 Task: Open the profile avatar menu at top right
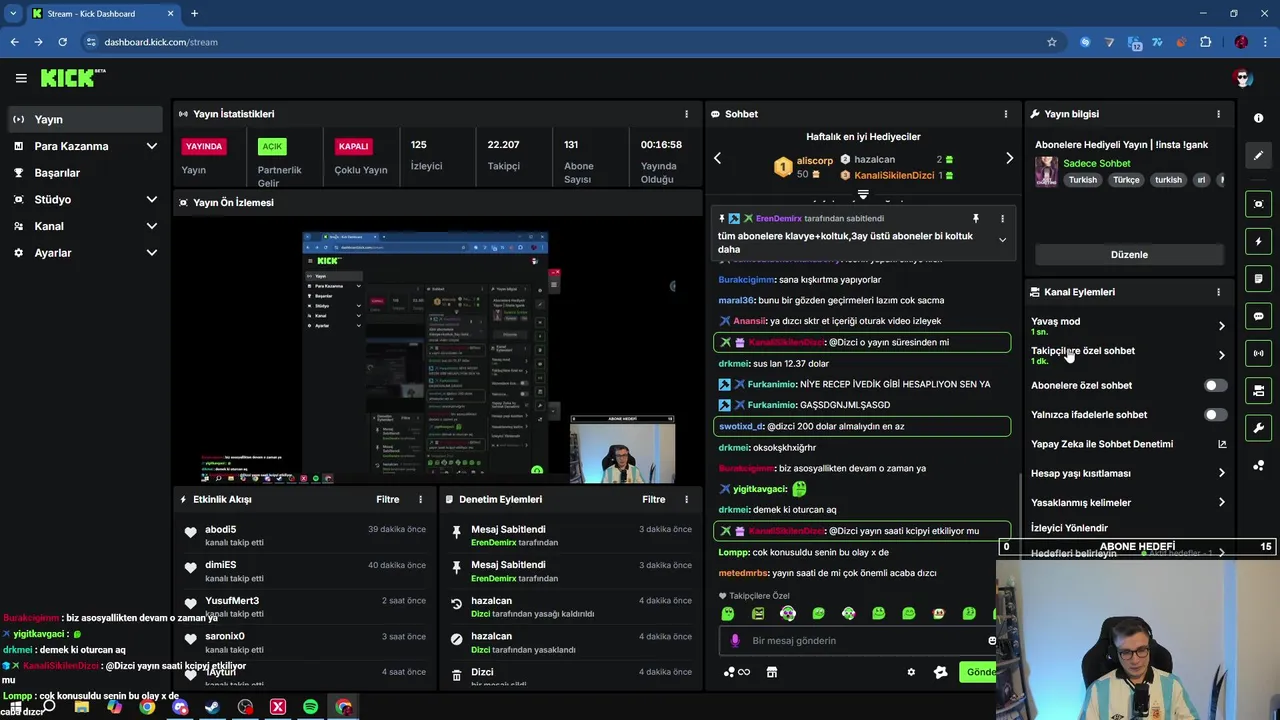[1243, 78]
